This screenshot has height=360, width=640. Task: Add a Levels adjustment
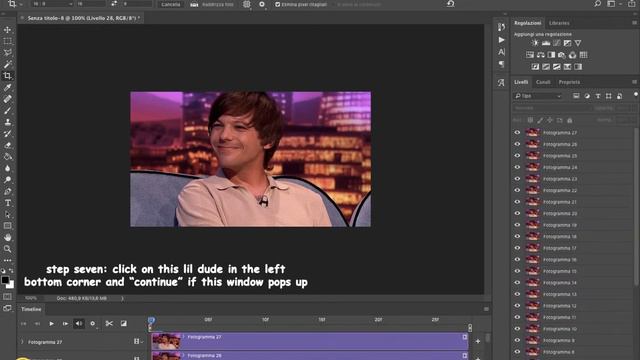pos(546,43)
